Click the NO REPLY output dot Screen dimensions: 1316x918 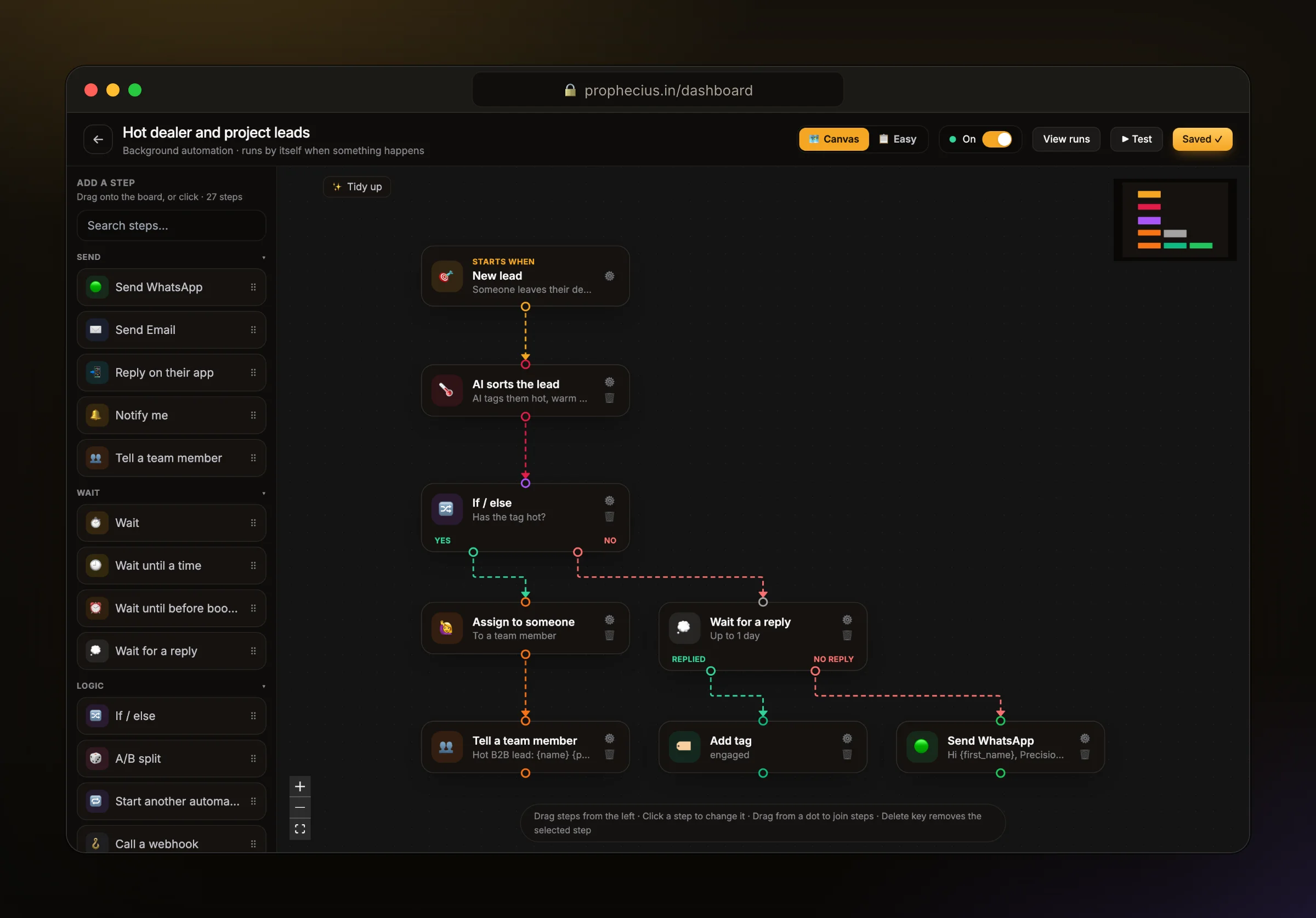[x=815, y=671]
